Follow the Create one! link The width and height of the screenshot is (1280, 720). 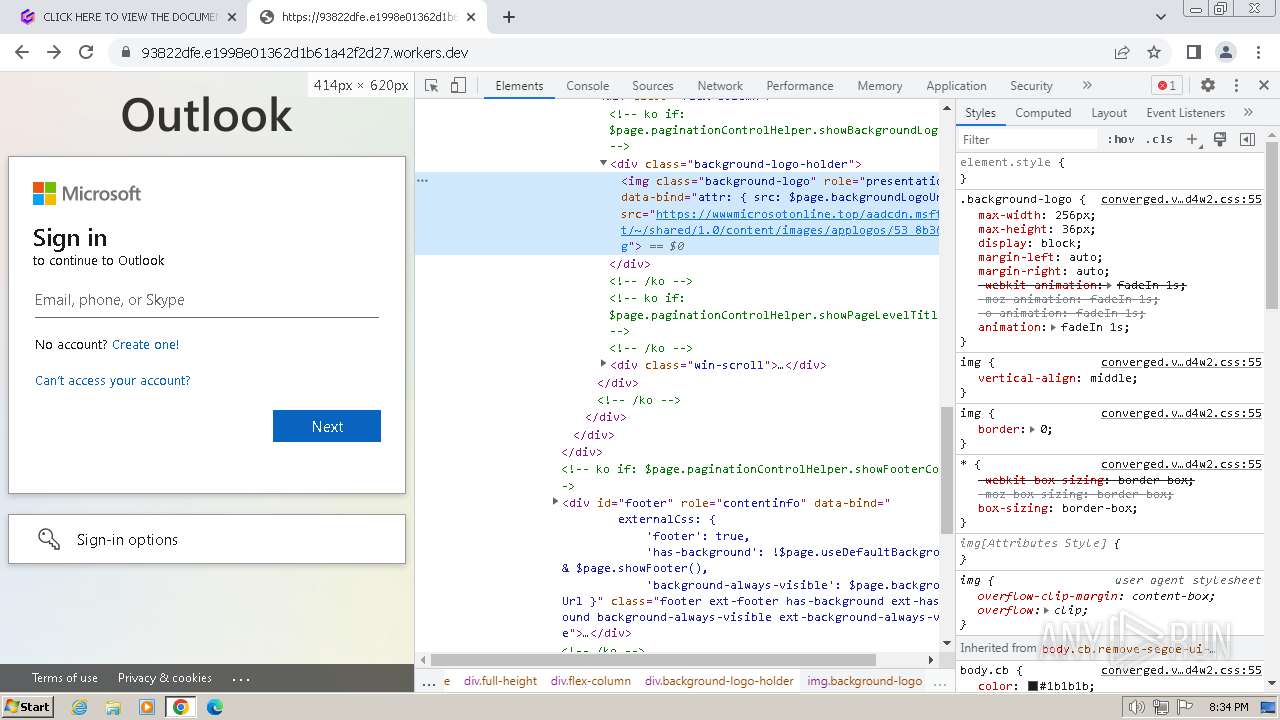pos(146,344)
